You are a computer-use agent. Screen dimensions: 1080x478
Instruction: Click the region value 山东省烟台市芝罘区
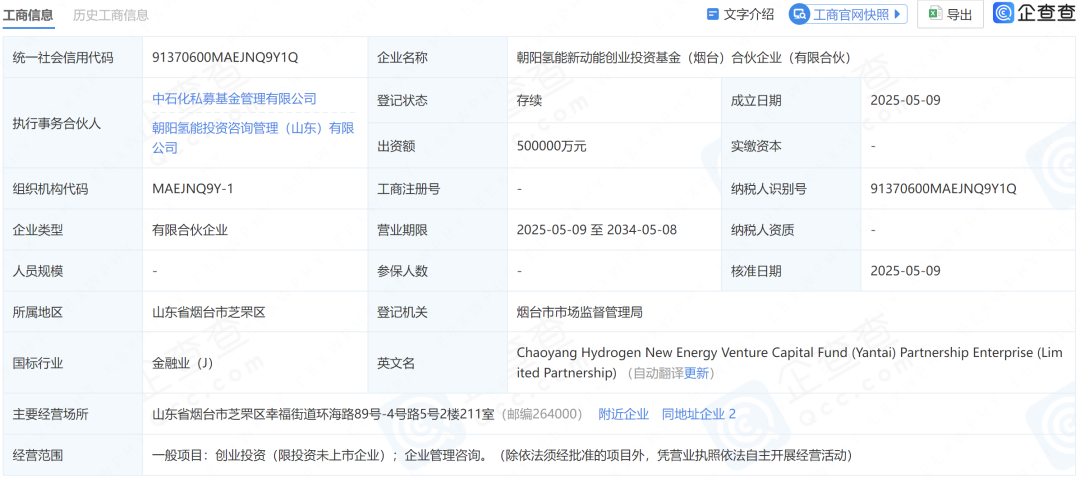209,312
